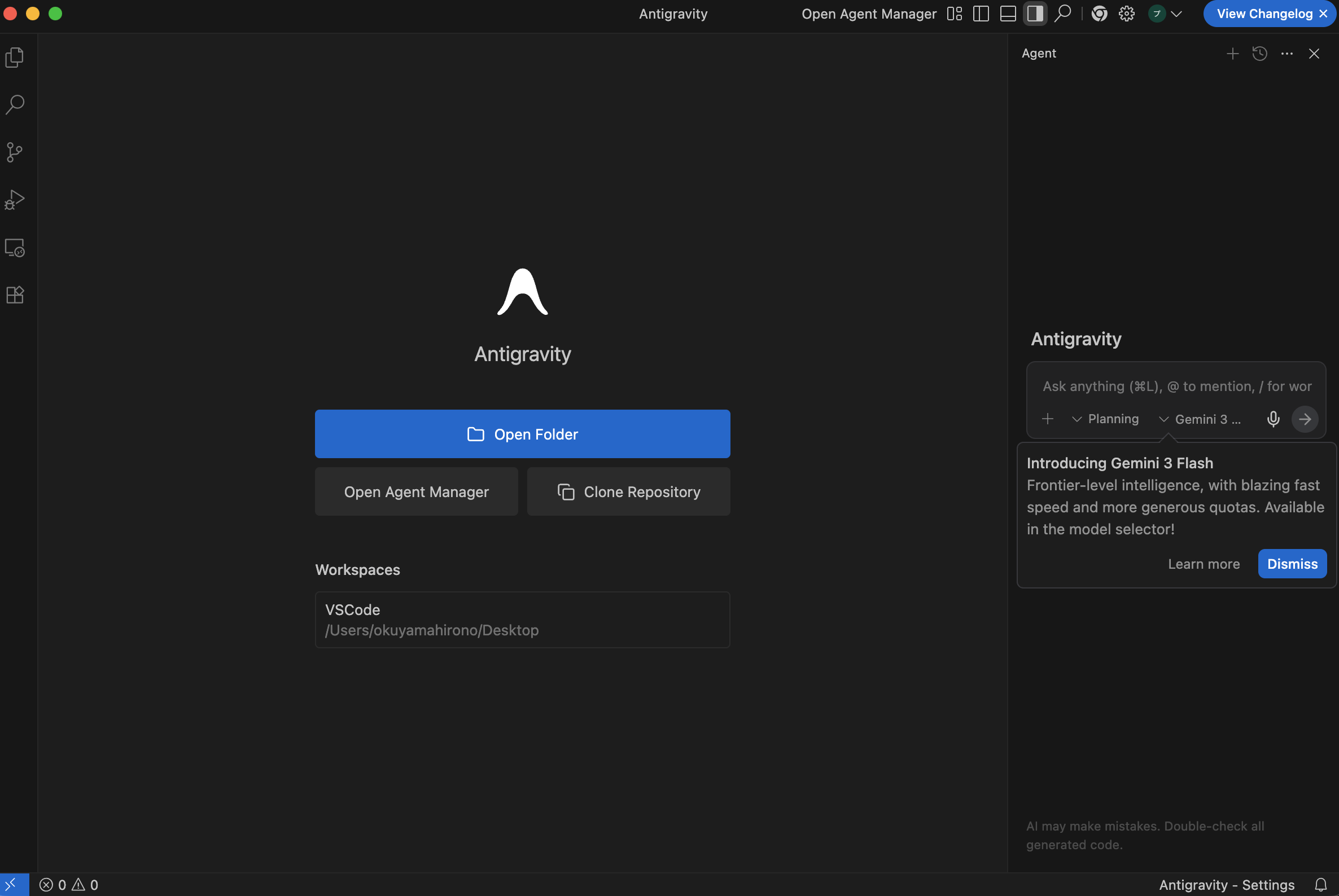Toggle the primary sidebar visibility
This screenshot has width=1339, height=896.
981,14
